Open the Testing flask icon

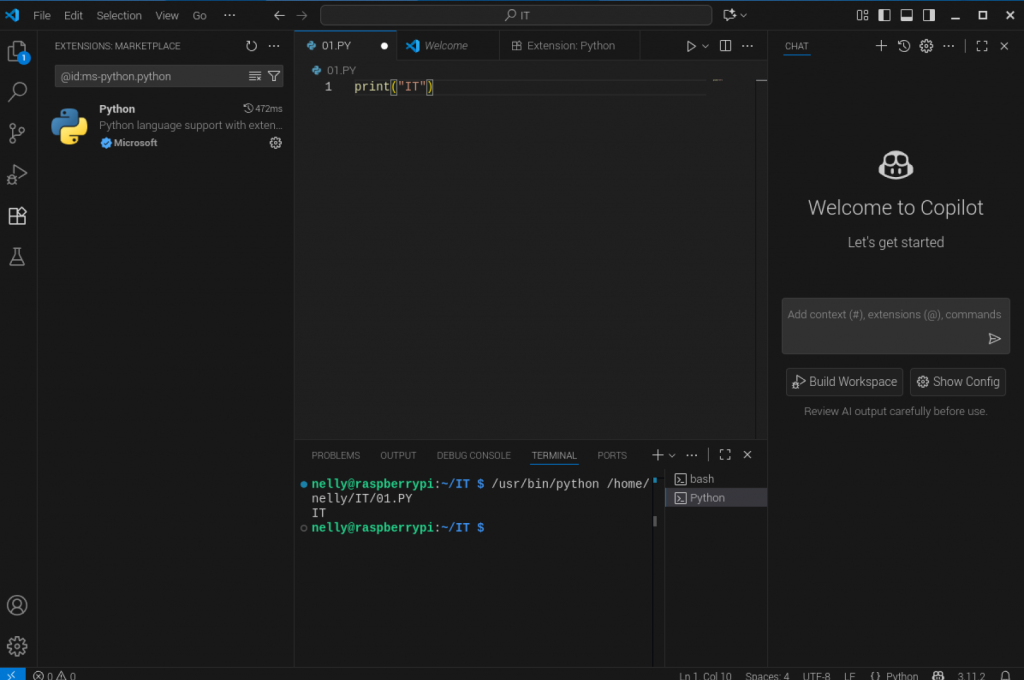pos(17,257)
